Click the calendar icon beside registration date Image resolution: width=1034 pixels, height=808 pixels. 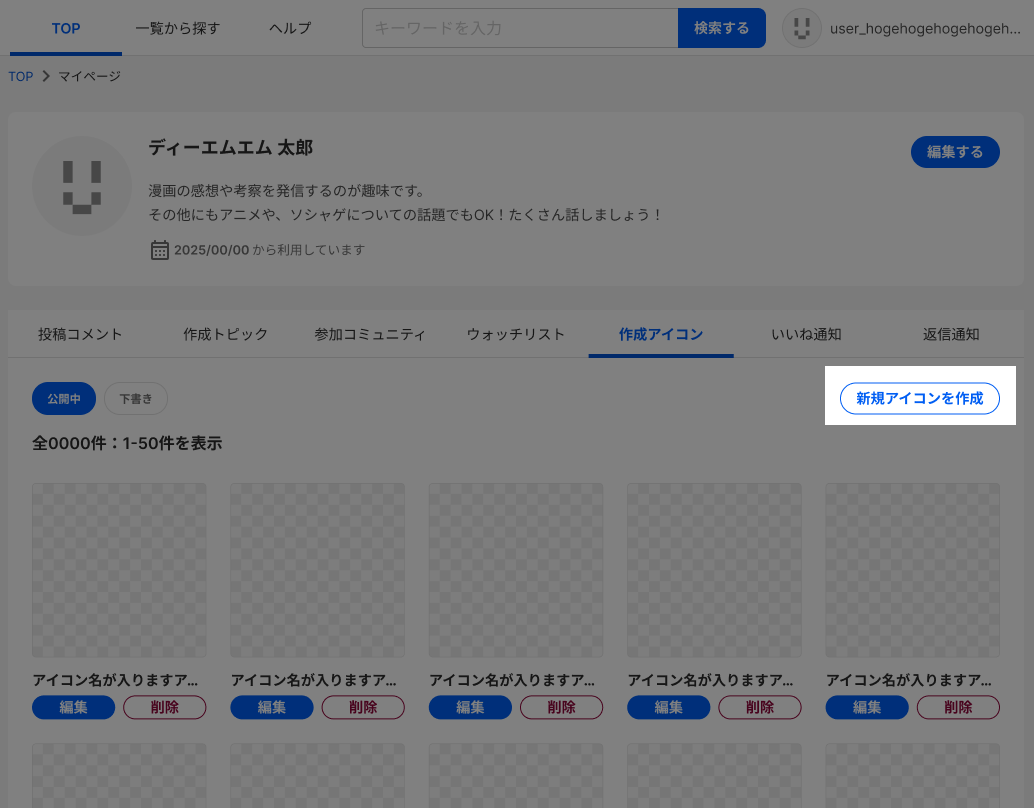pyautogui.click(x=160, y=250)
